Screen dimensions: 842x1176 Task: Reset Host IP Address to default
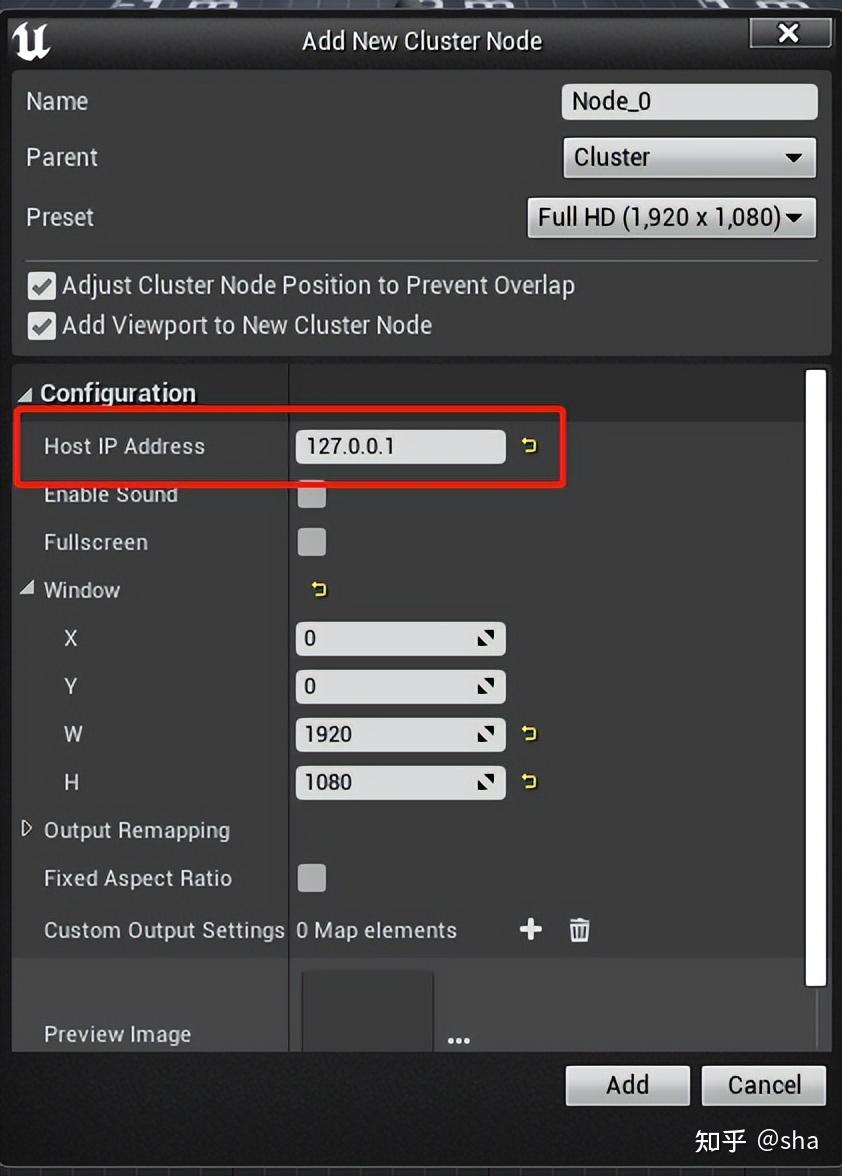529,446
